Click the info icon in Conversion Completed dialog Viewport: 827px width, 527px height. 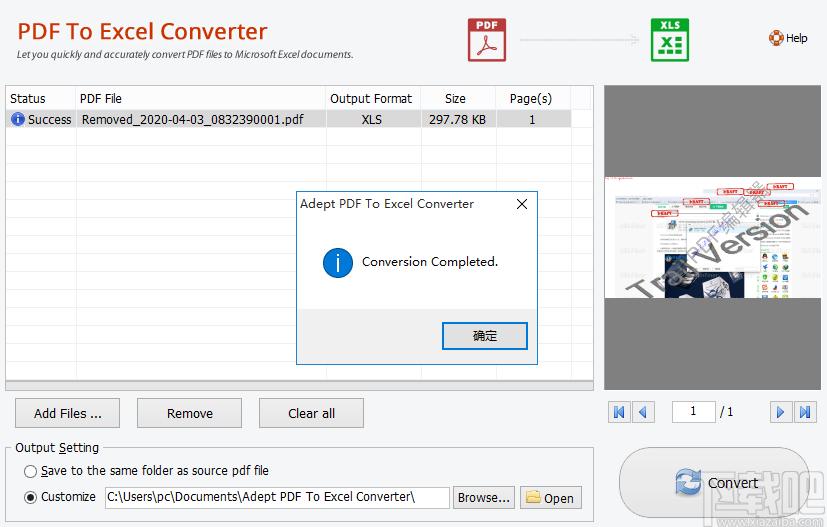338,263
